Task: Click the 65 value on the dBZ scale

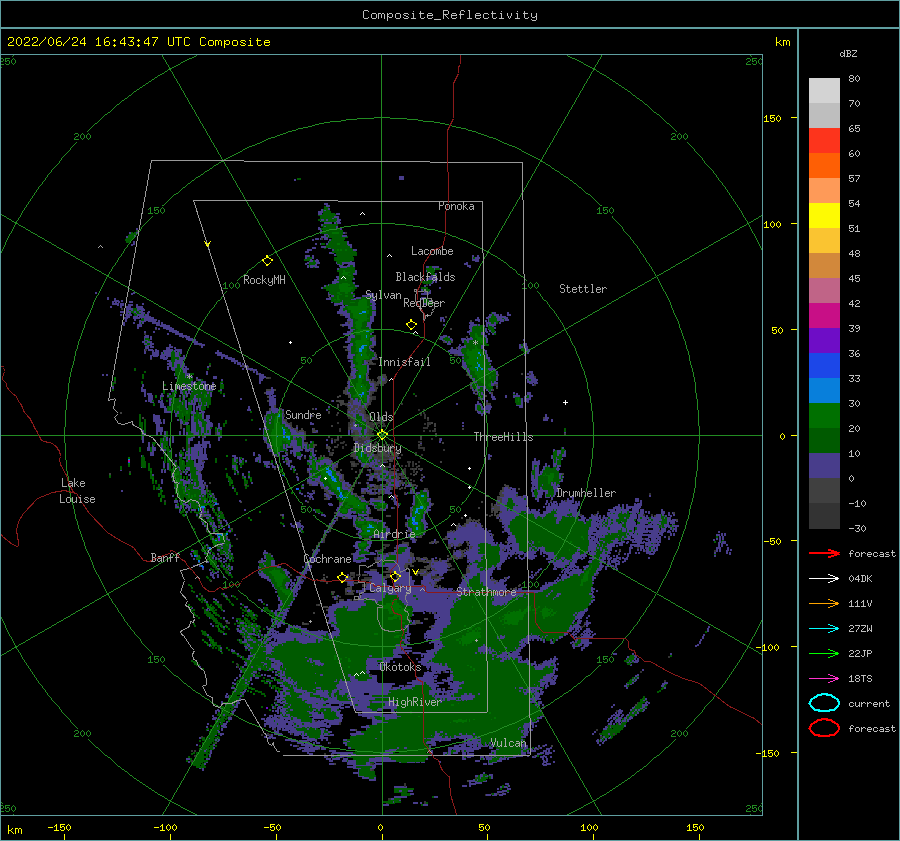Action: point(854,129)
